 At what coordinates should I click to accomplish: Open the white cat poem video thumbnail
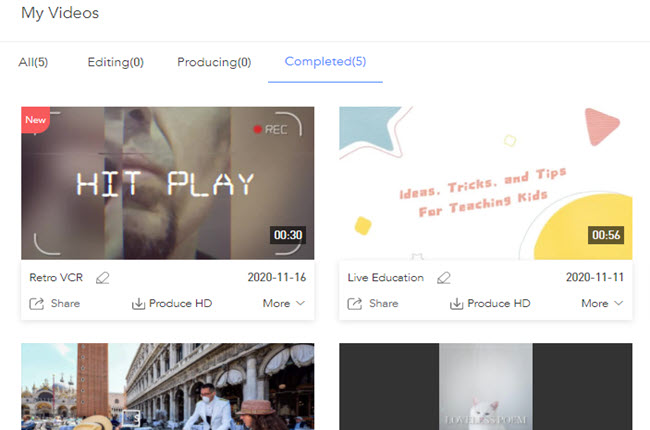pos(485,387)
